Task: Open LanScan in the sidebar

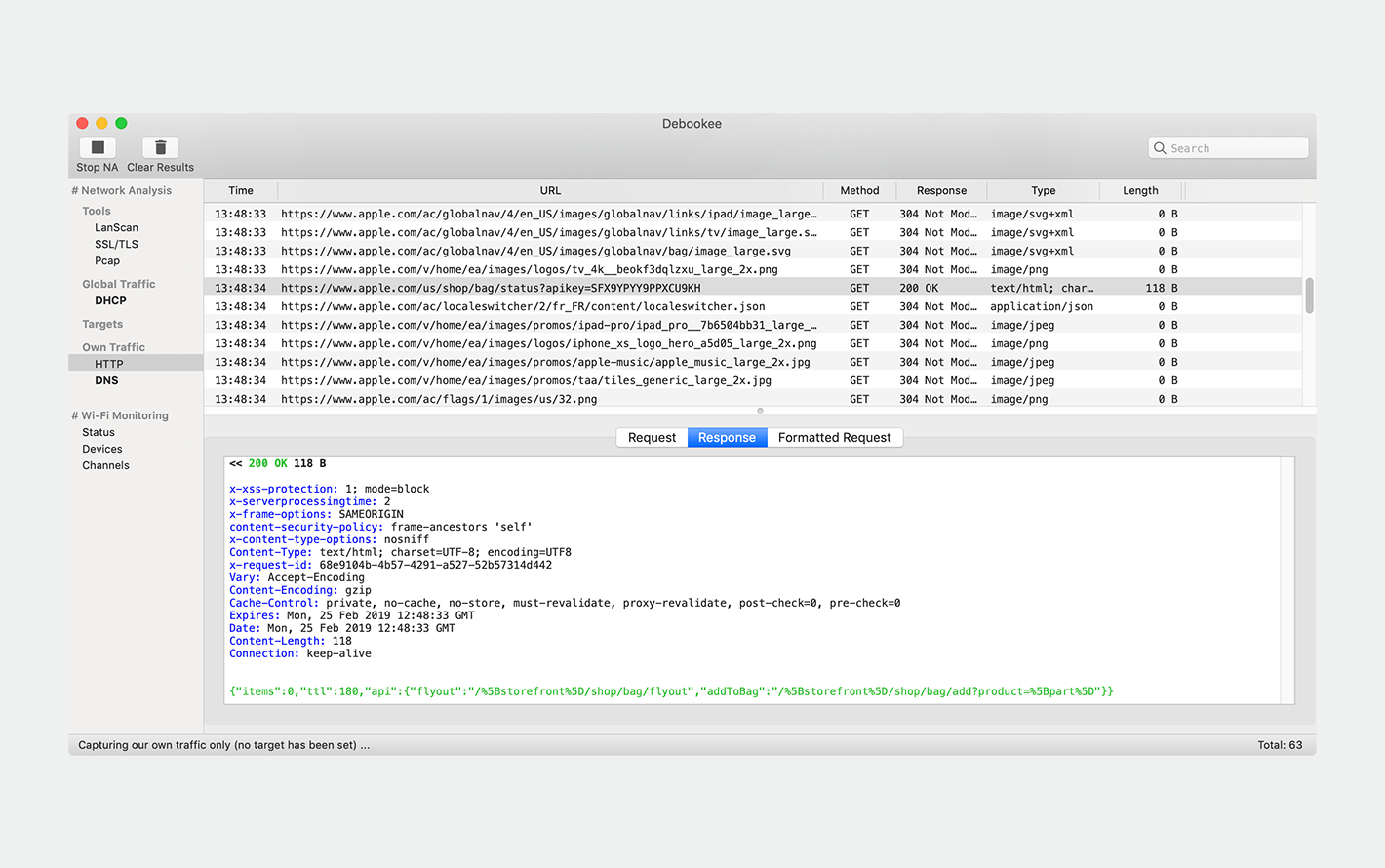Action: click(116, 228)
